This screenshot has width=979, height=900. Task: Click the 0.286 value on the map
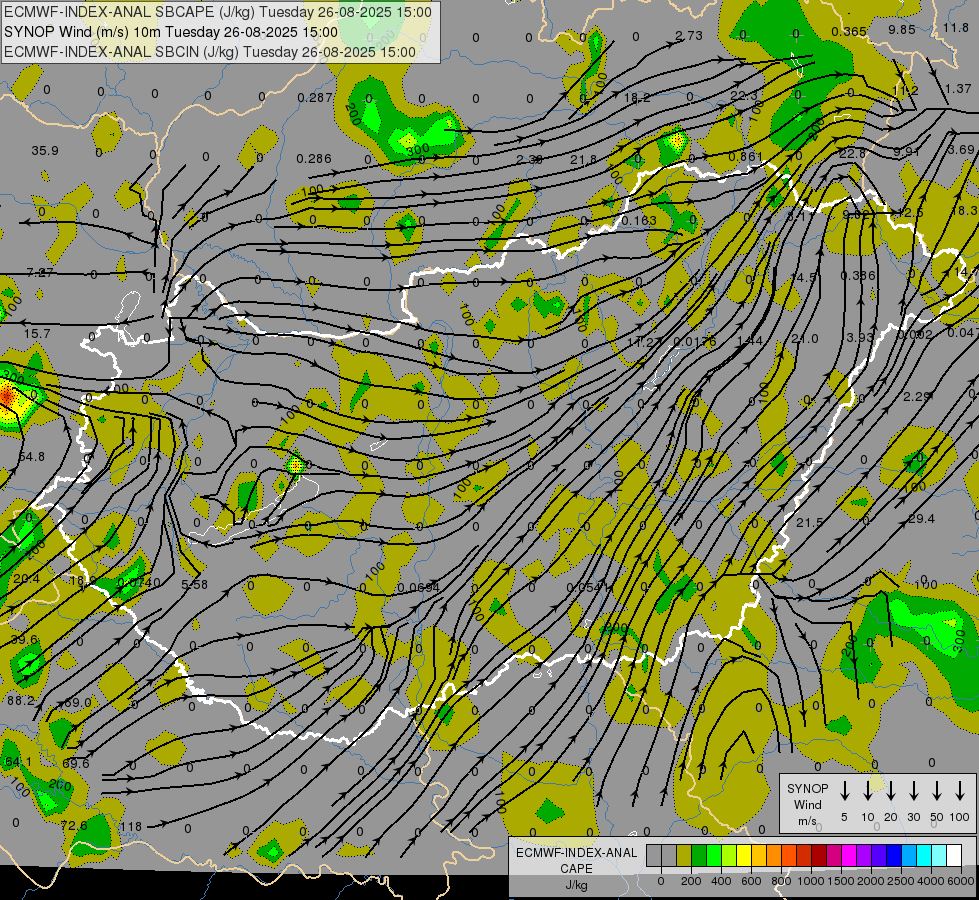(314, 159)
